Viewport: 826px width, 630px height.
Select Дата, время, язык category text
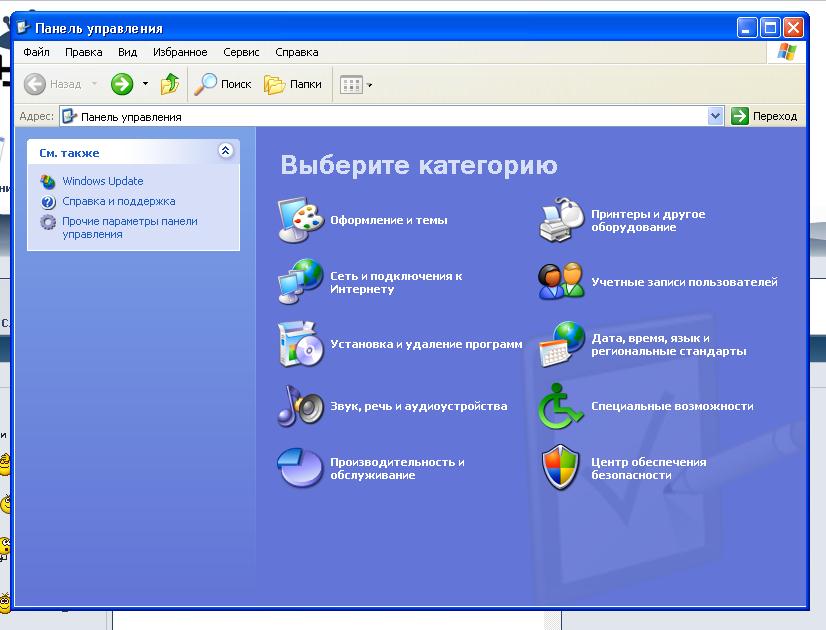[x=669, y=344]
